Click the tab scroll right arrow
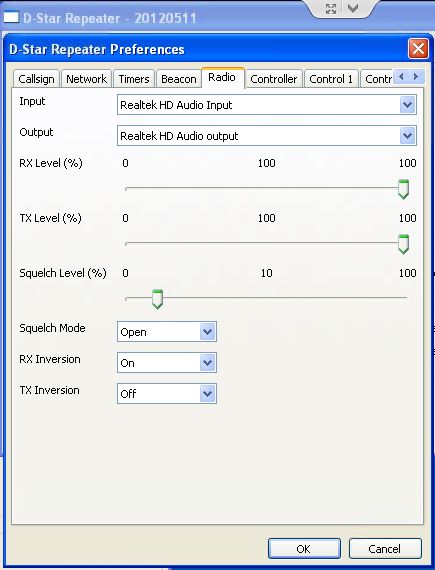Viewport: 435px width, 570px height. [x=416, y=76]
